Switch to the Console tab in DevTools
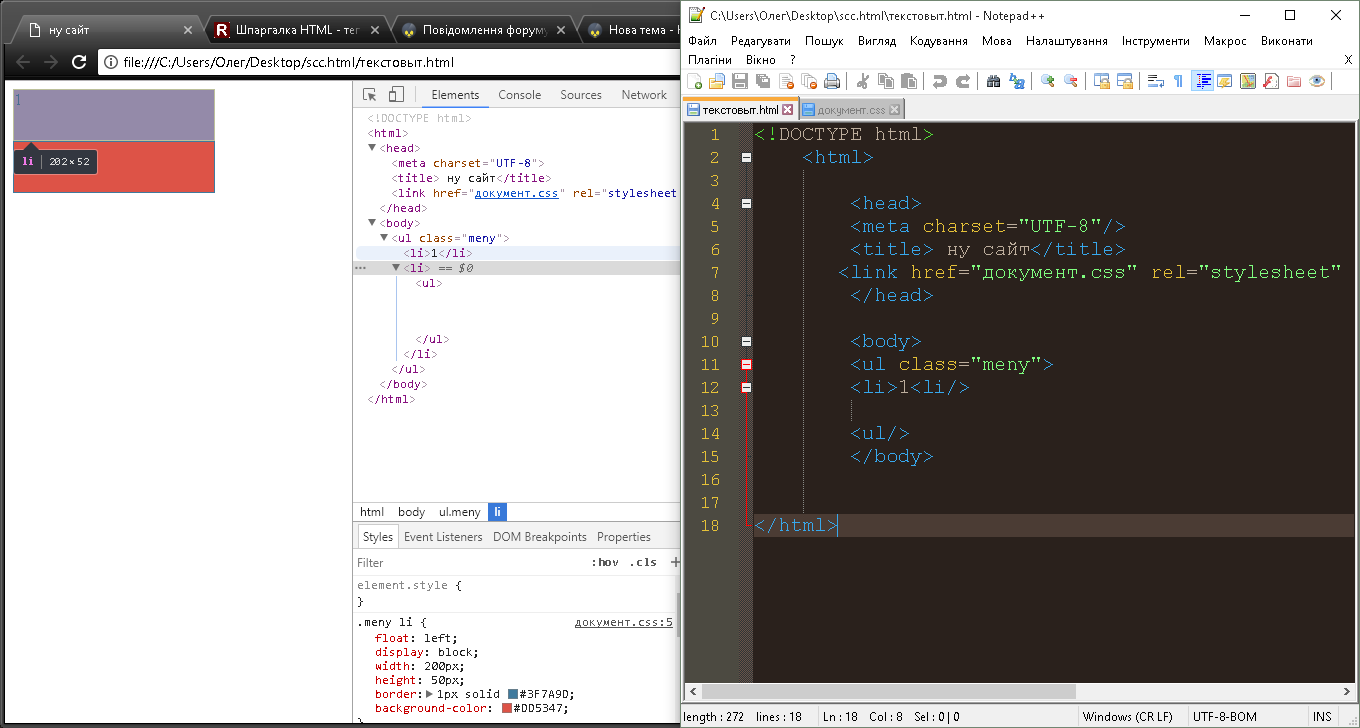This screenshot has width=1360, height=728. (519, 95)
